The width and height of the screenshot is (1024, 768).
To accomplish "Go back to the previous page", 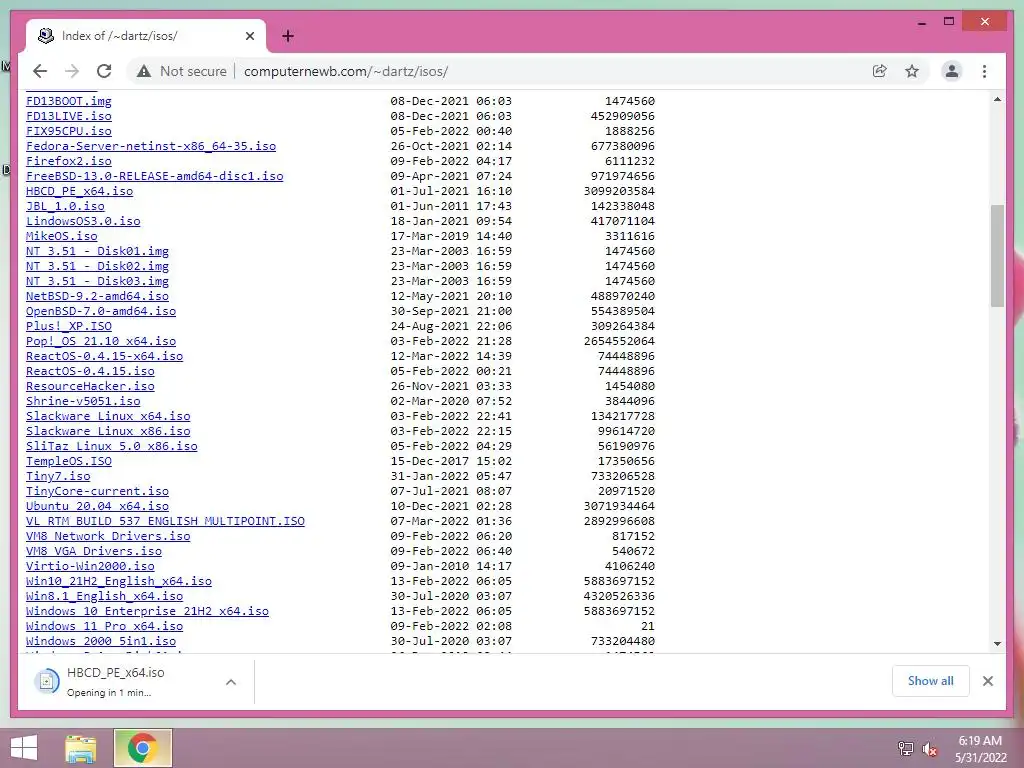I will tap(40, 71).
